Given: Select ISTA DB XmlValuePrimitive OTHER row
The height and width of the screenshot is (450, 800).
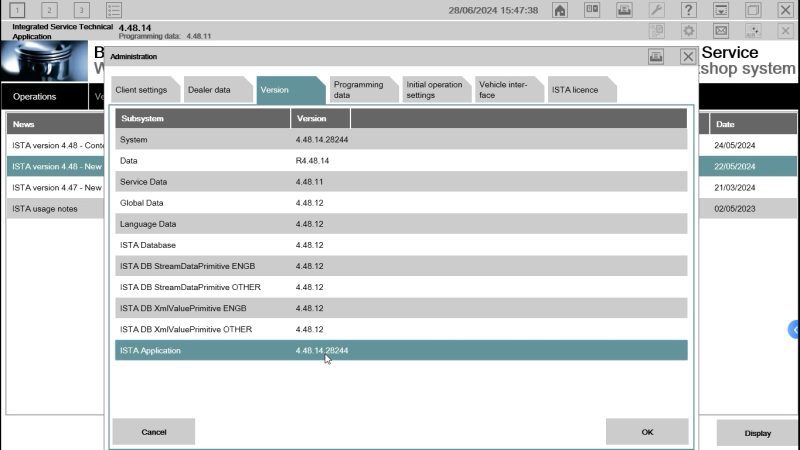Looking at the screenshot, I should pyautogui.click(x=401, y=329).
